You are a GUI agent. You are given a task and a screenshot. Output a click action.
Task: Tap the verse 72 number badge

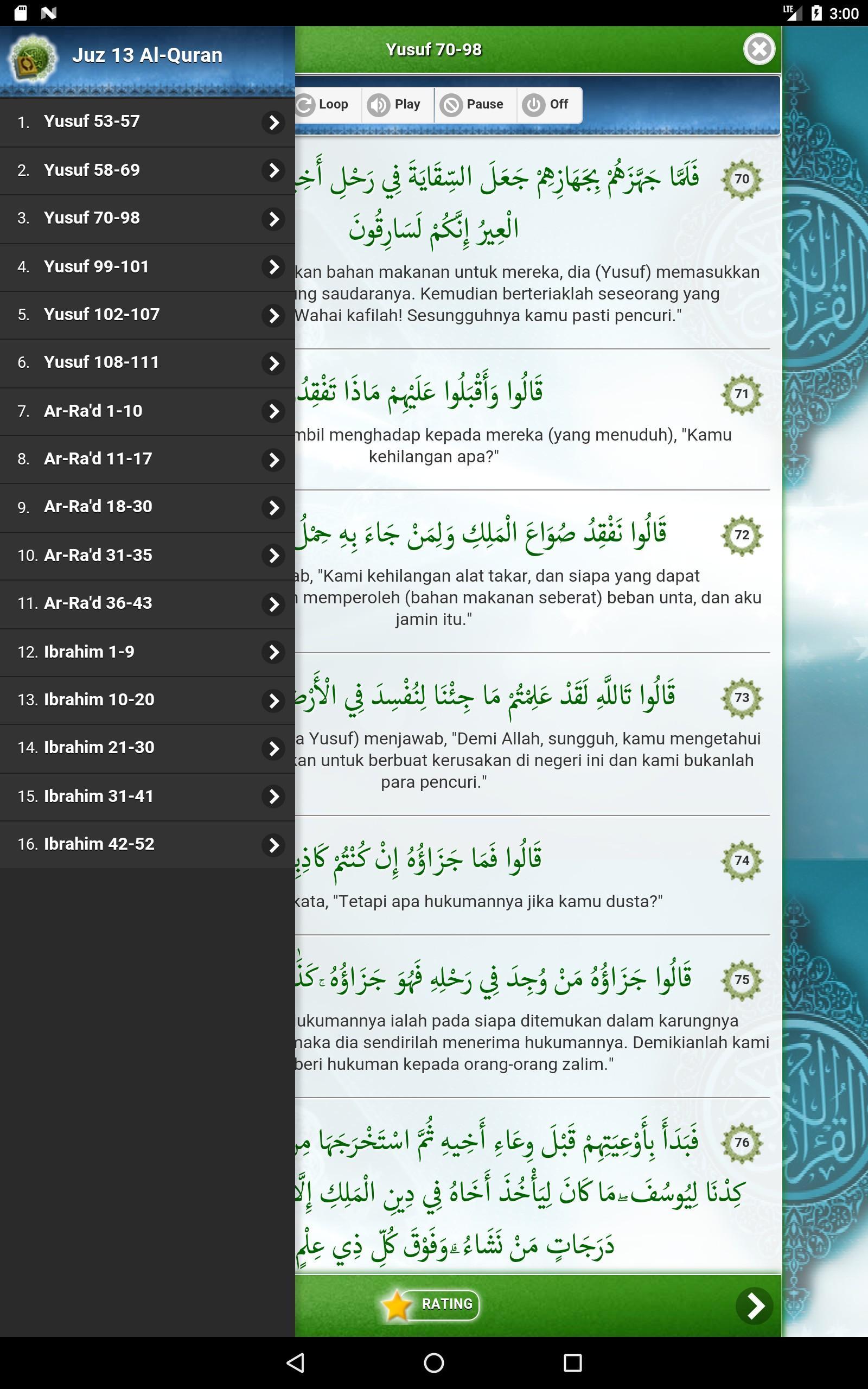[742, 536]
